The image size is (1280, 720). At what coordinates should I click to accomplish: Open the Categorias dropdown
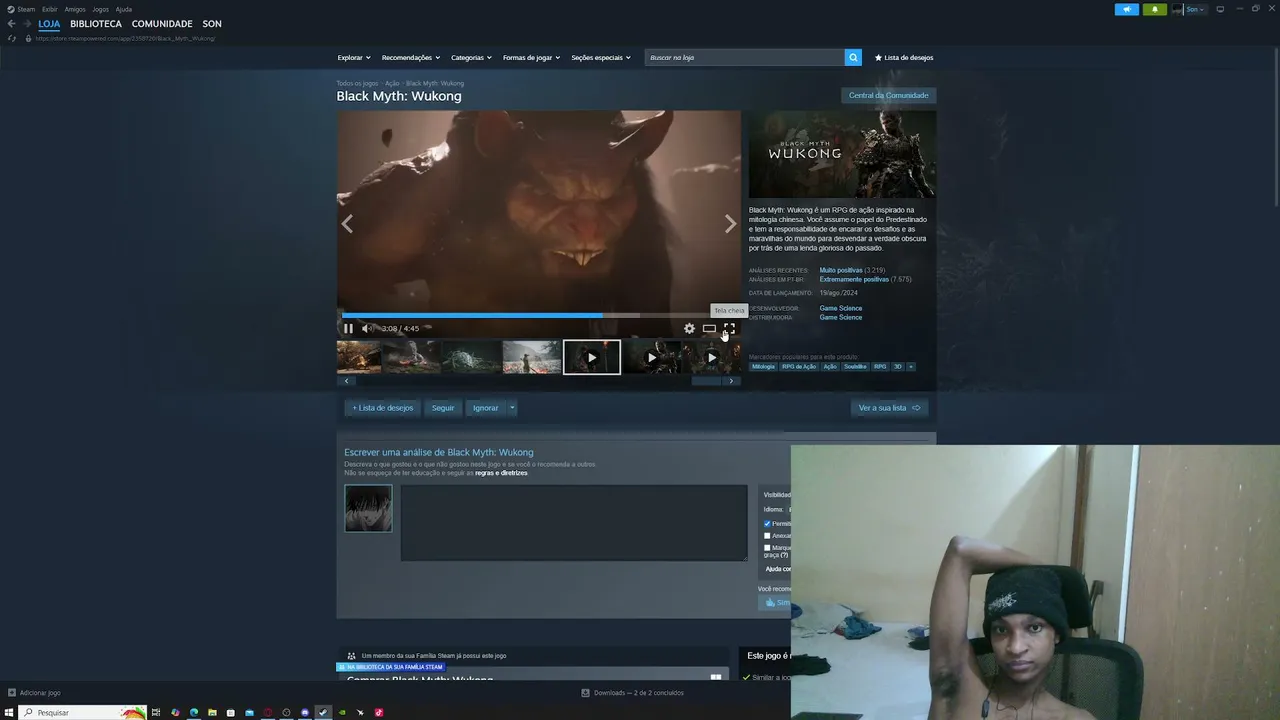pos(471,57)
